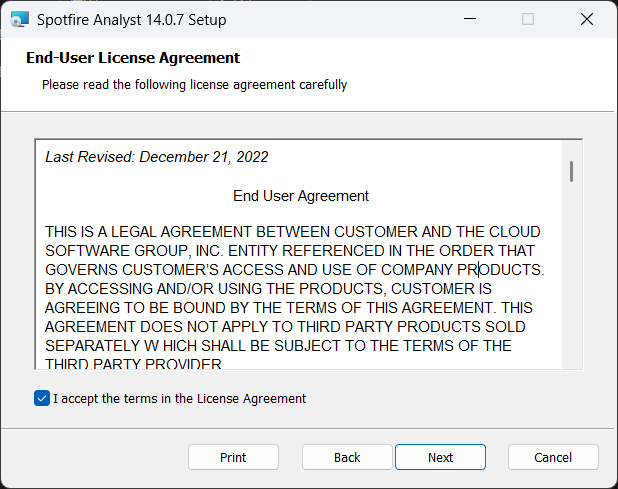Click the license text scrollbar thumb
Viewport: 618px width, 489px height.
coord(571,171)
